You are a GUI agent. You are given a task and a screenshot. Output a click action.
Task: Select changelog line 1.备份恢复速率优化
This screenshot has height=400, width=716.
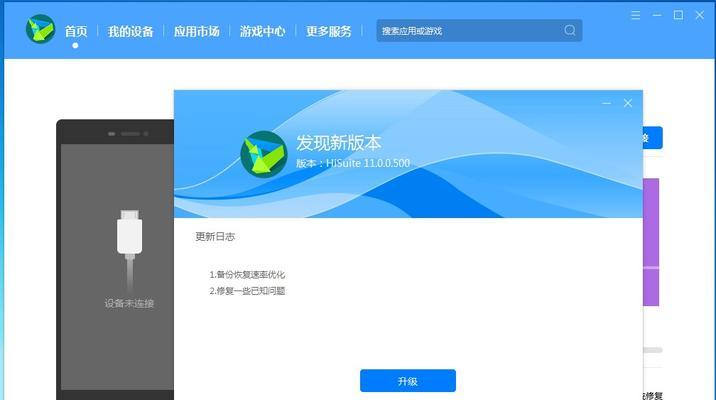(247, 274)
